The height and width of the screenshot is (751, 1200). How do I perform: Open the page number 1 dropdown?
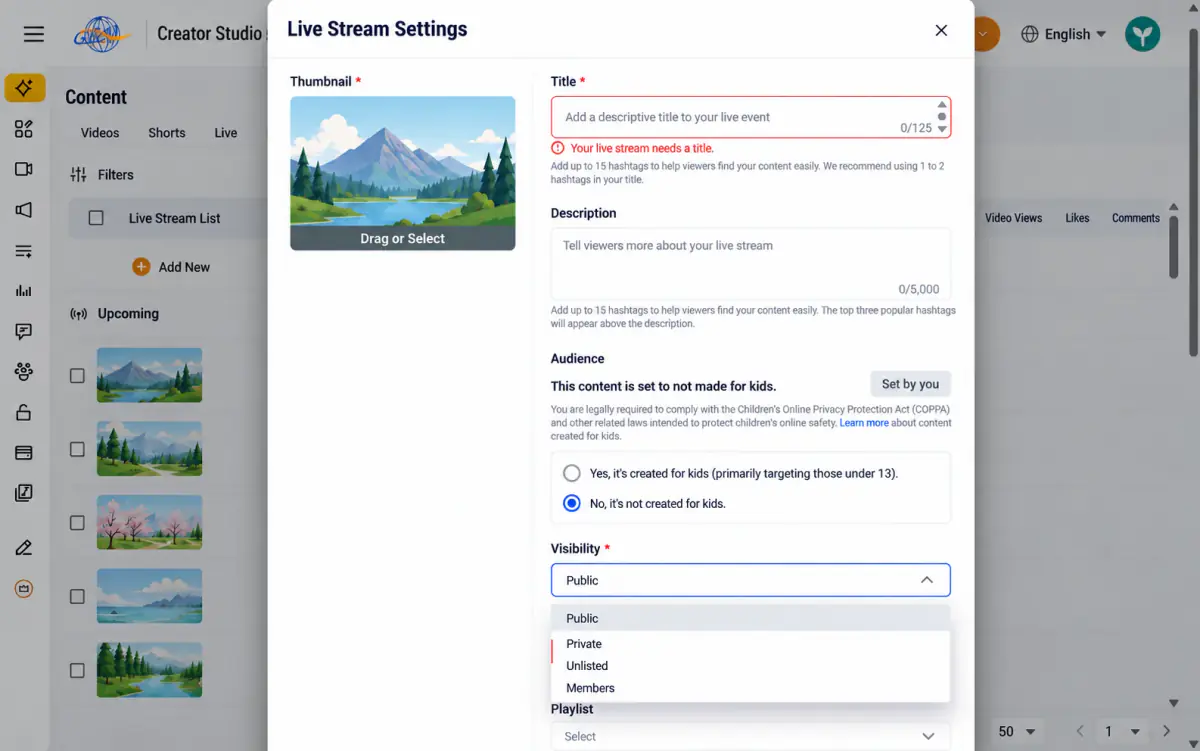pyautogui.click(x=1122, y=731)
